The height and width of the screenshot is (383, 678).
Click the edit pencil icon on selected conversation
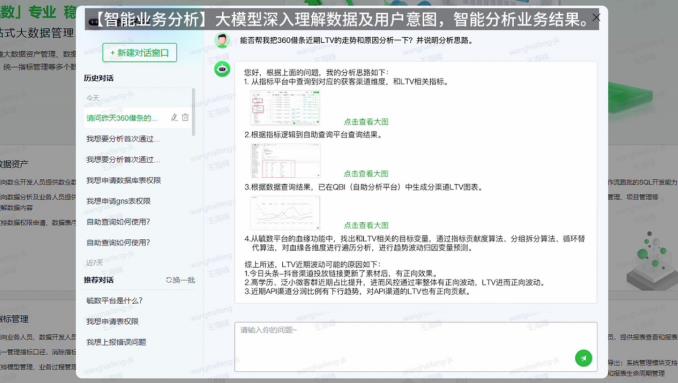174,117
